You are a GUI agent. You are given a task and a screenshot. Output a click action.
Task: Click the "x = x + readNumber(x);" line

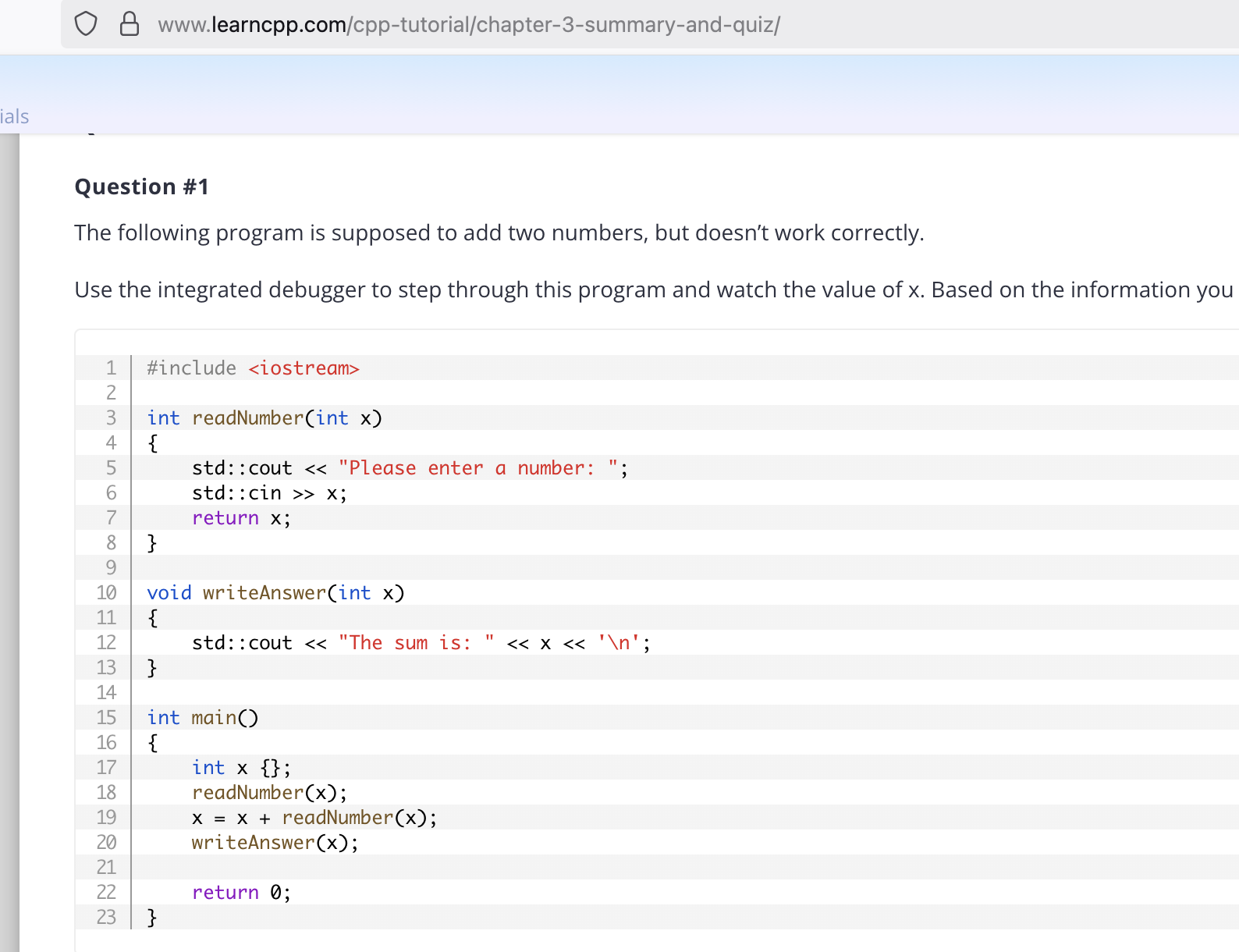pos(314,818)
